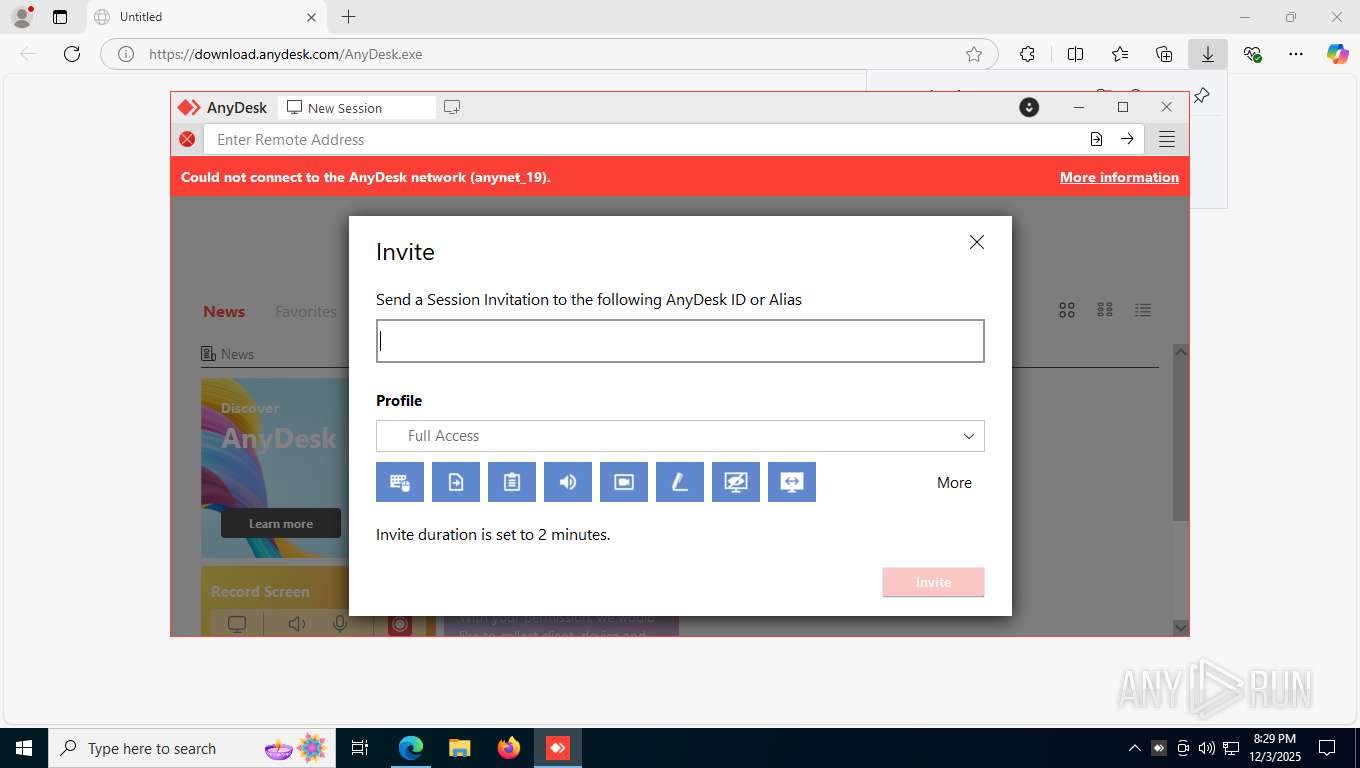Switch to the News tab

[224, 311]
